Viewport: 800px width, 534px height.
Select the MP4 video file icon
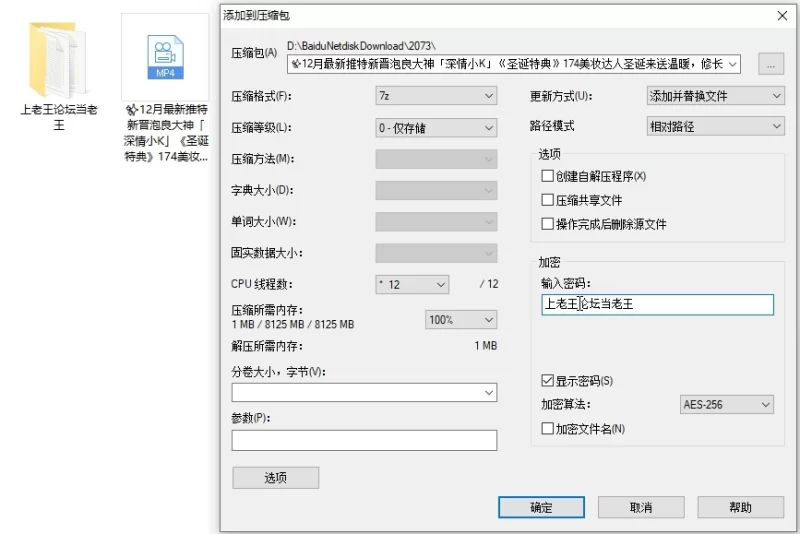pyautogui.click(x=165, y=57)
